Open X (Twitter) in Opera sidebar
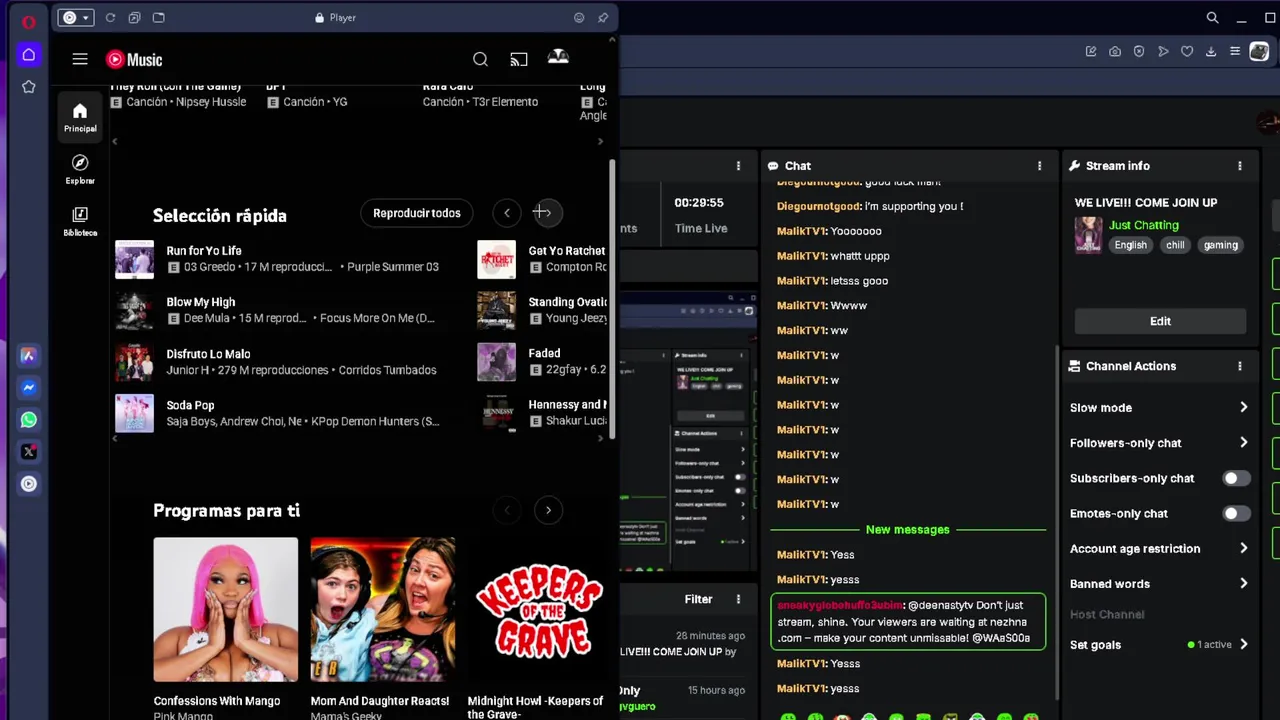 (28, 452)
